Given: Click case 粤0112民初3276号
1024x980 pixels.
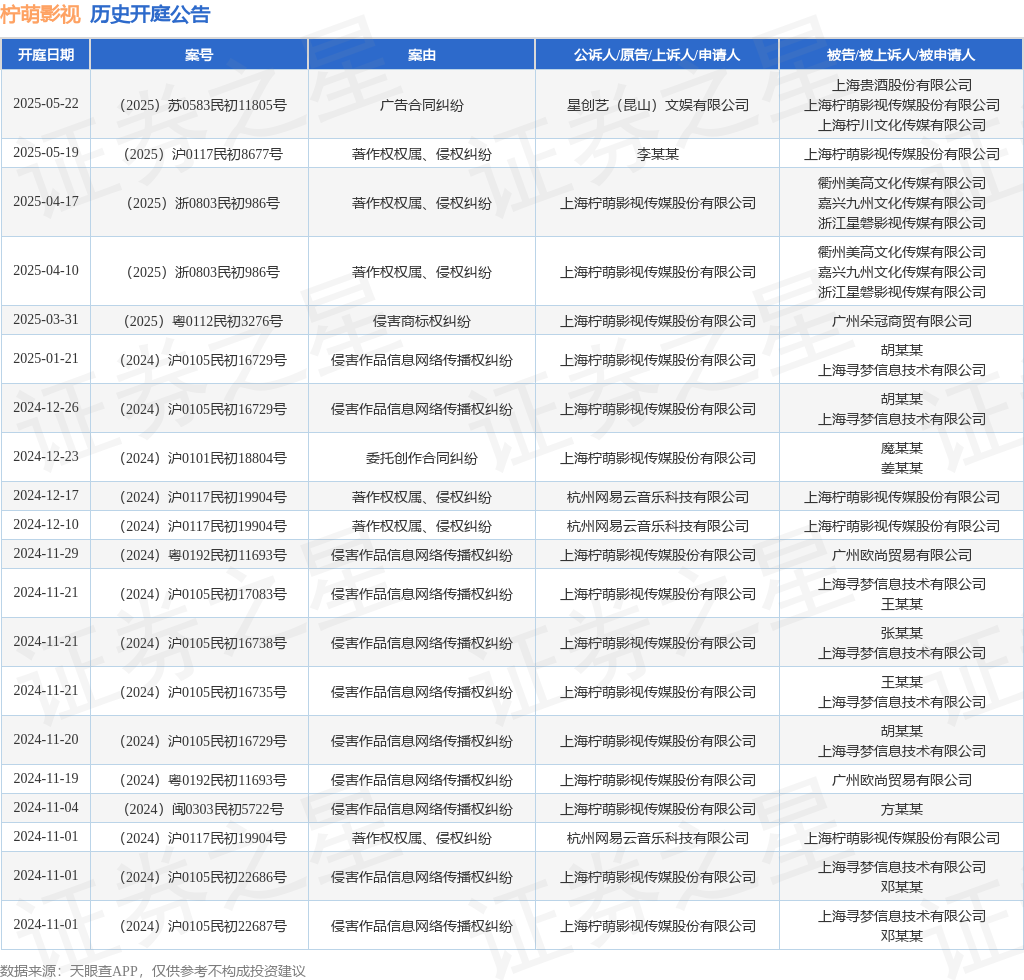Looking at the screenshot, I should [x=203, y=321].
